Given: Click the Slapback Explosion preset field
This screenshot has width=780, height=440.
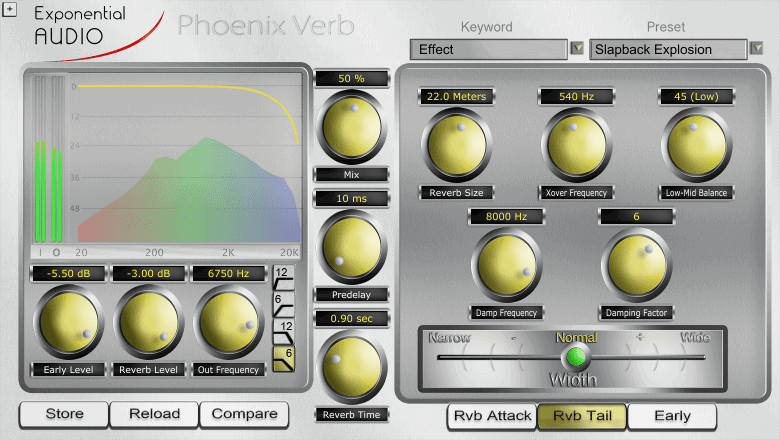Looking at the screenshot, I should coord(668,50).
